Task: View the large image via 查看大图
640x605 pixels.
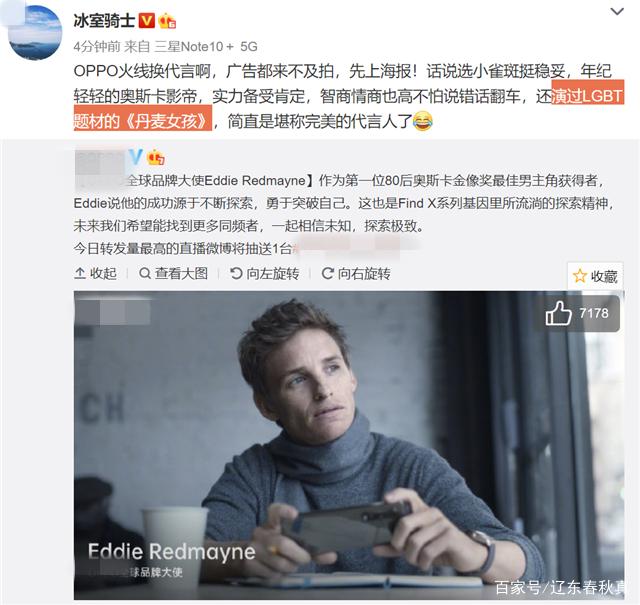Action: pyautogui.click(x=173, y=274)
